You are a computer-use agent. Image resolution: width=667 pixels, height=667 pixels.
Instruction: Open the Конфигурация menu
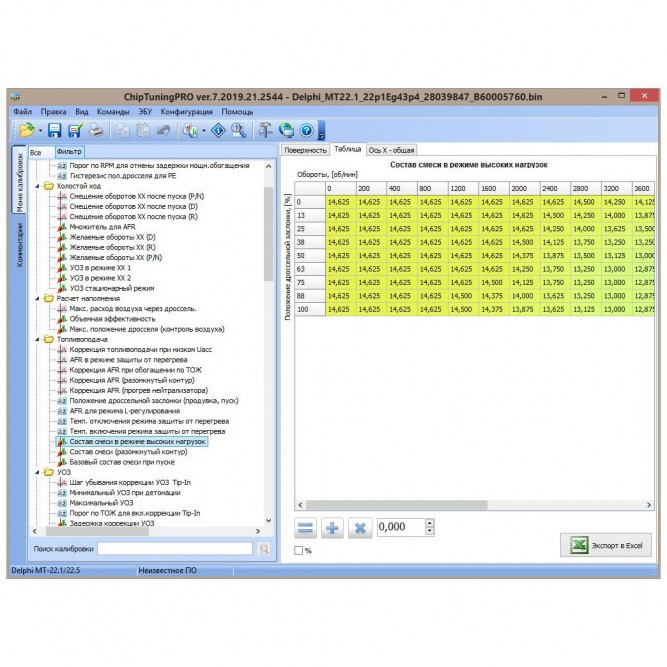(186, 111)
